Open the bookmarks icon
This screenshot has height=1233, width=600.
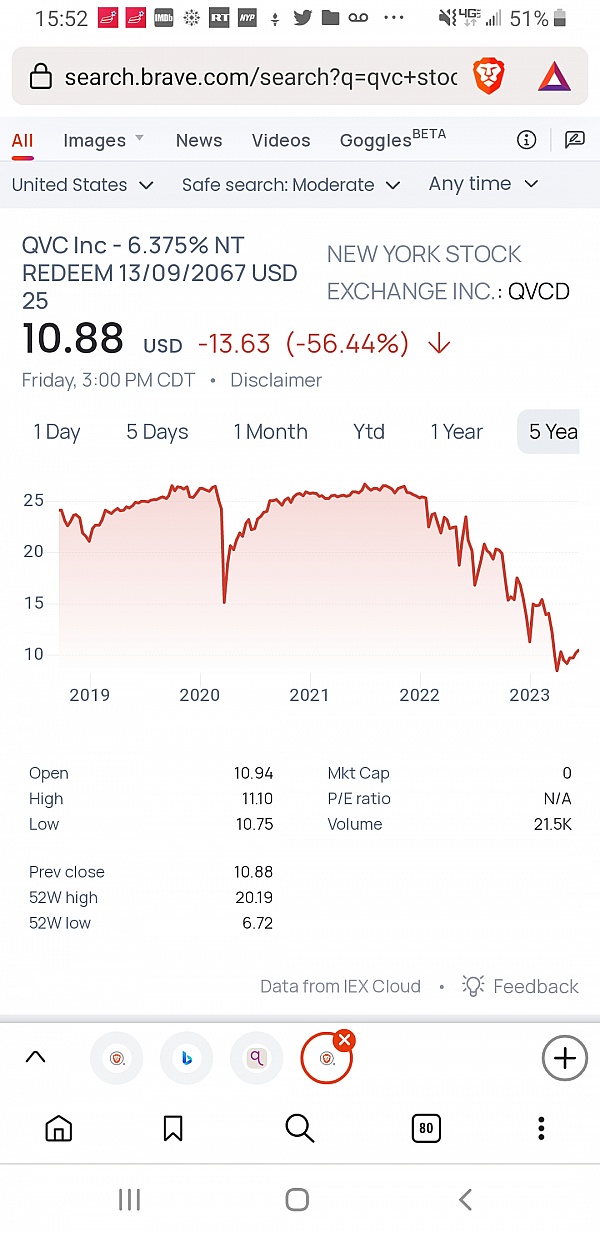point(173,1129)
